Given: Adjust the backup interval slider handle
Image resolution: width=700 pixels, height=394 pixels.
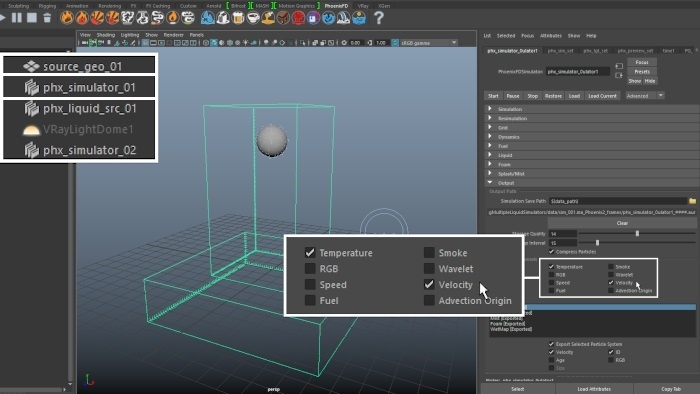Looking at the screenshot, I should pyautogui.click(x=597, y=243).
